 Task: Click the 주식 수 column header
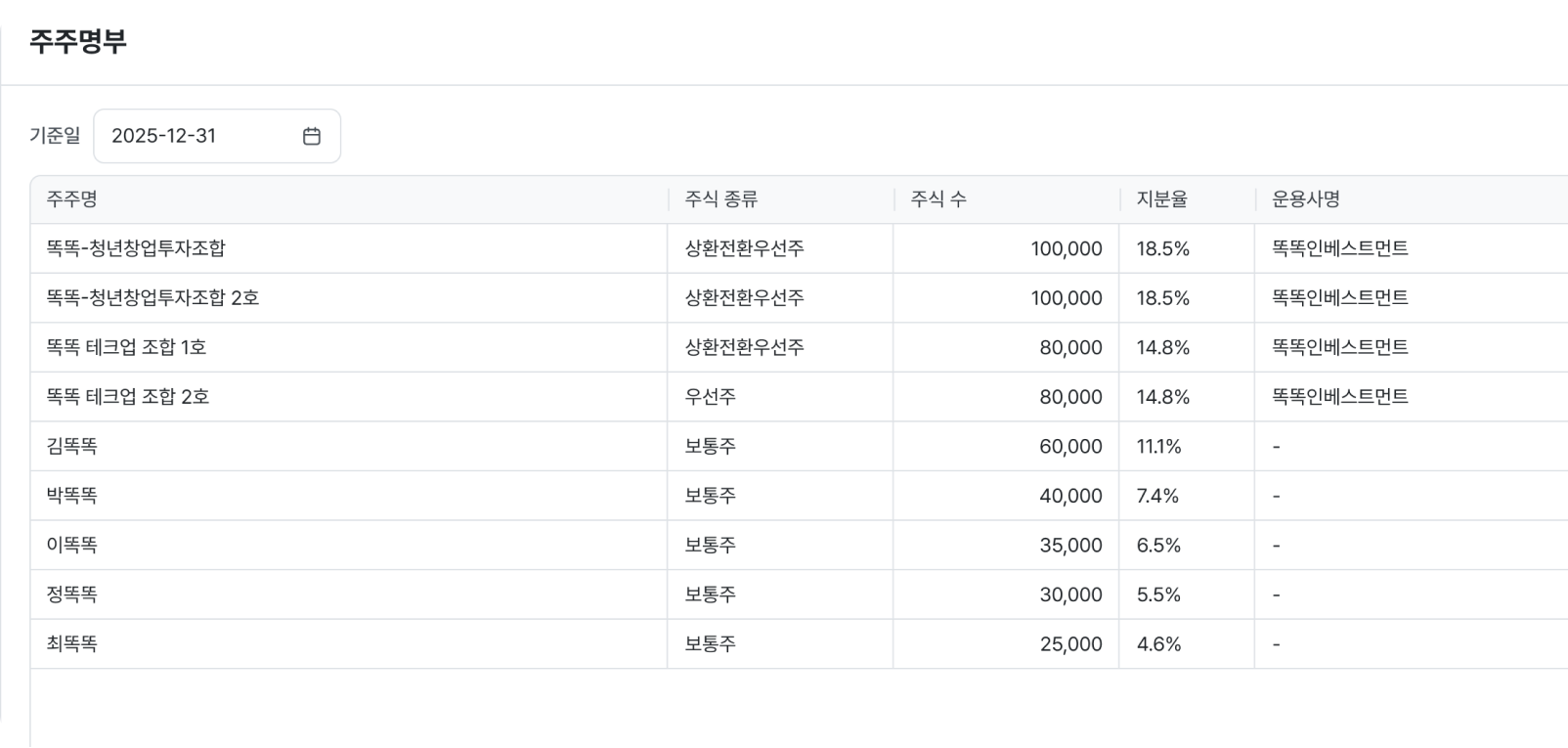click(938, 199)
